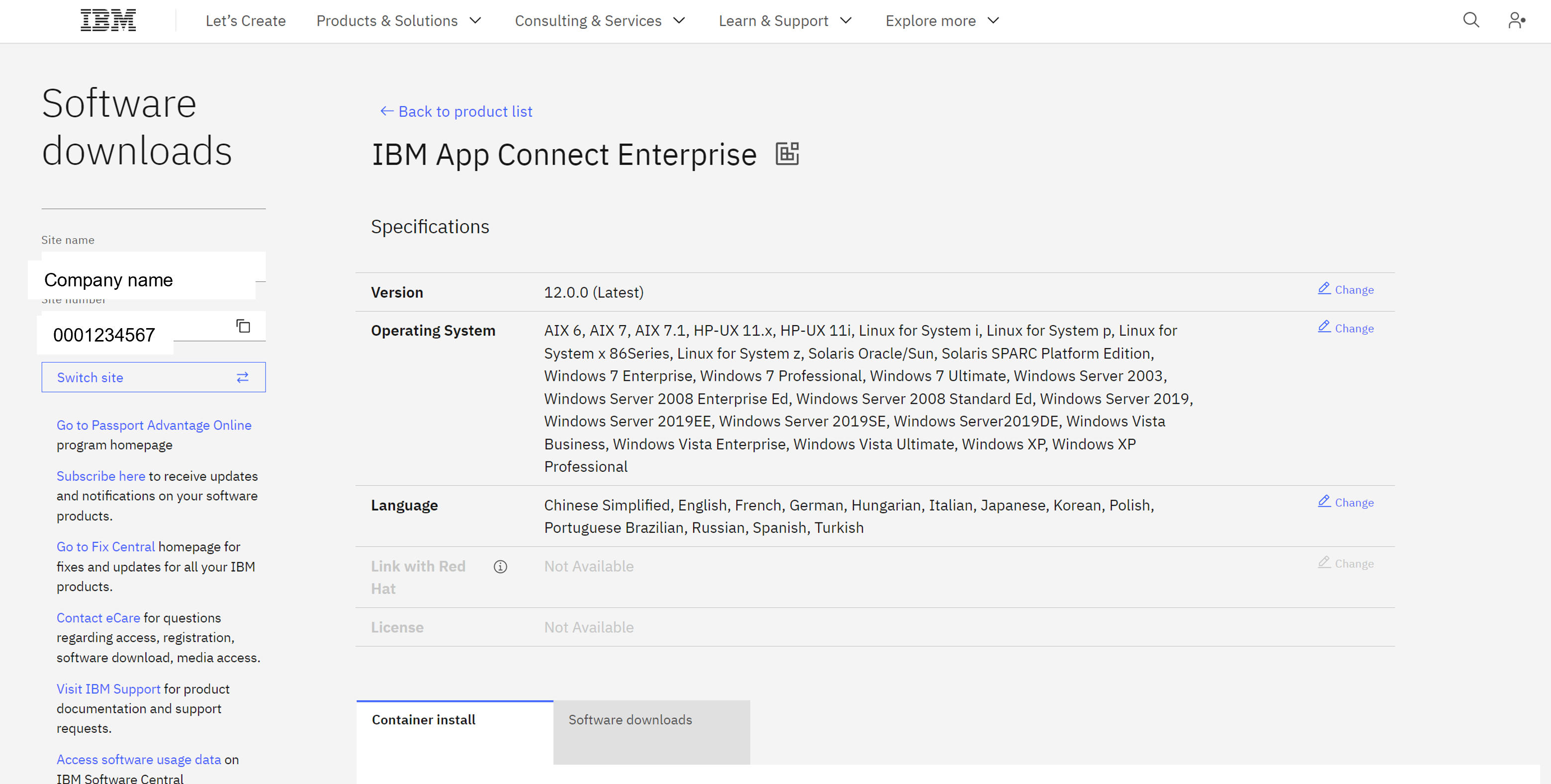Click Change text for Version row
This screenshot has width=1551, height=784.
click(x=1354, y=290)
